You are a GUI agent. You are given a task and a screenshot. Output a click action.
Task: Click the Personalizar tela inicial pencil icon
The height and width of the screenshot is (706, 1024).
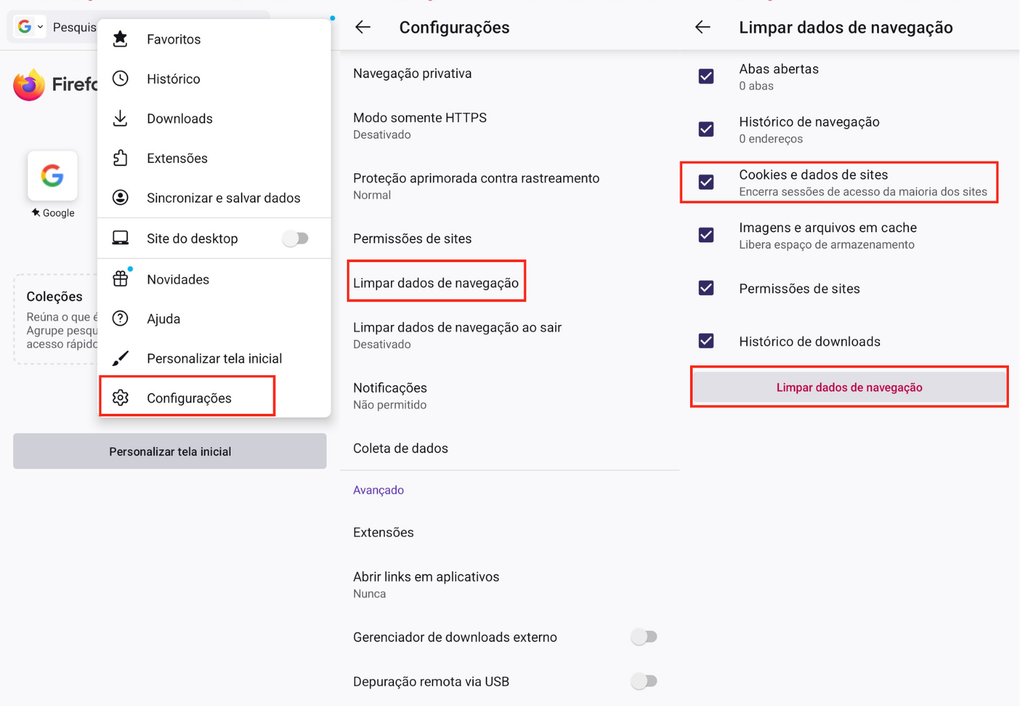coord(121,358)
